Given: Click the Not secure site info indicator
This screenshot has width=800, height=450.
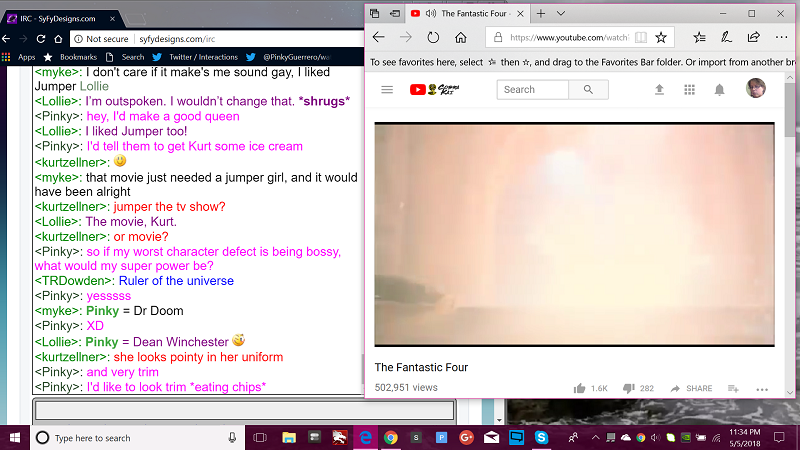Looking at the screenshot, I should coord(102,39).
